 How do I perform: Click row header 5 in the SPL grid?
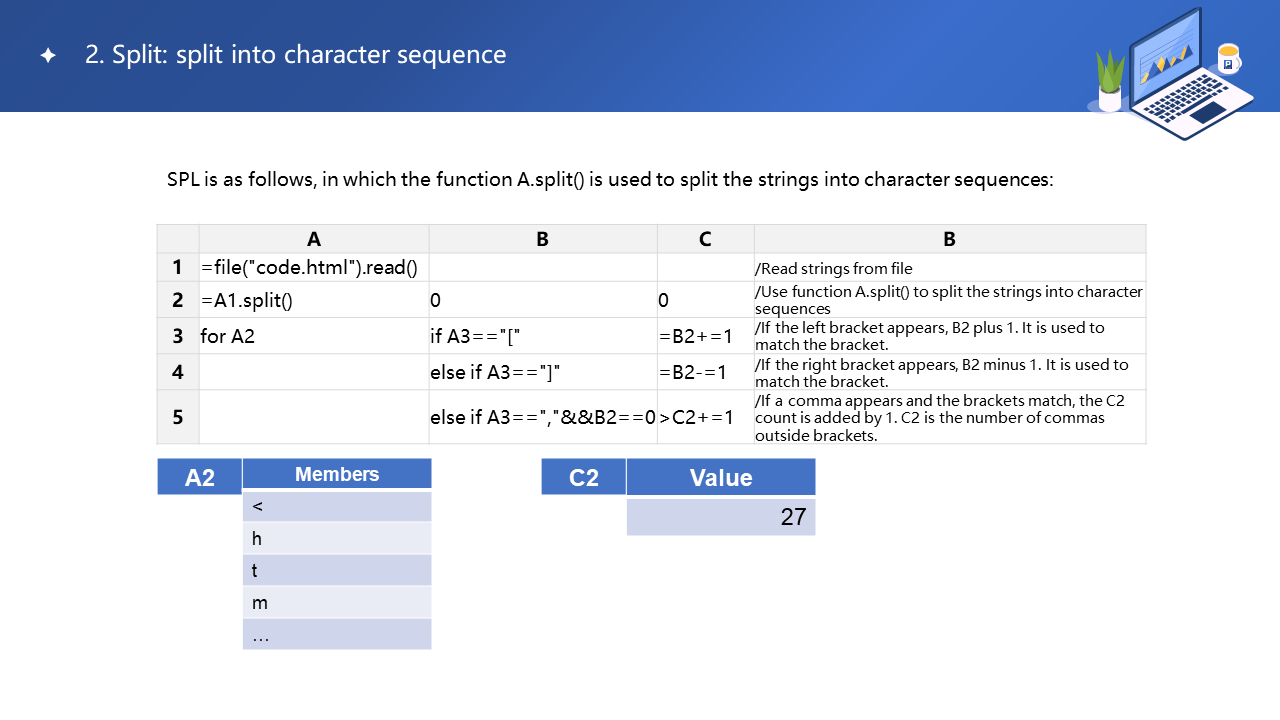coord(178,417)
